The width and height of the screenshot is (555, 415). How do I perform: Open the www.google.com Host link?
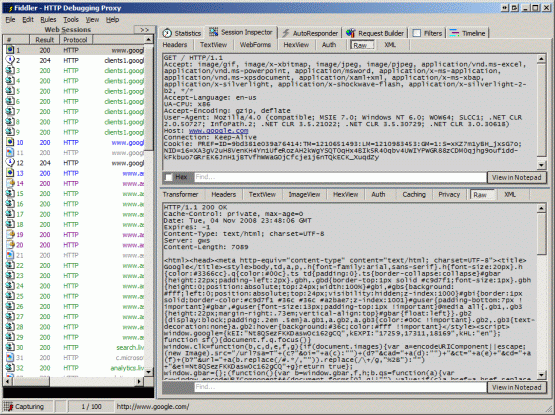tap(218, 131)
